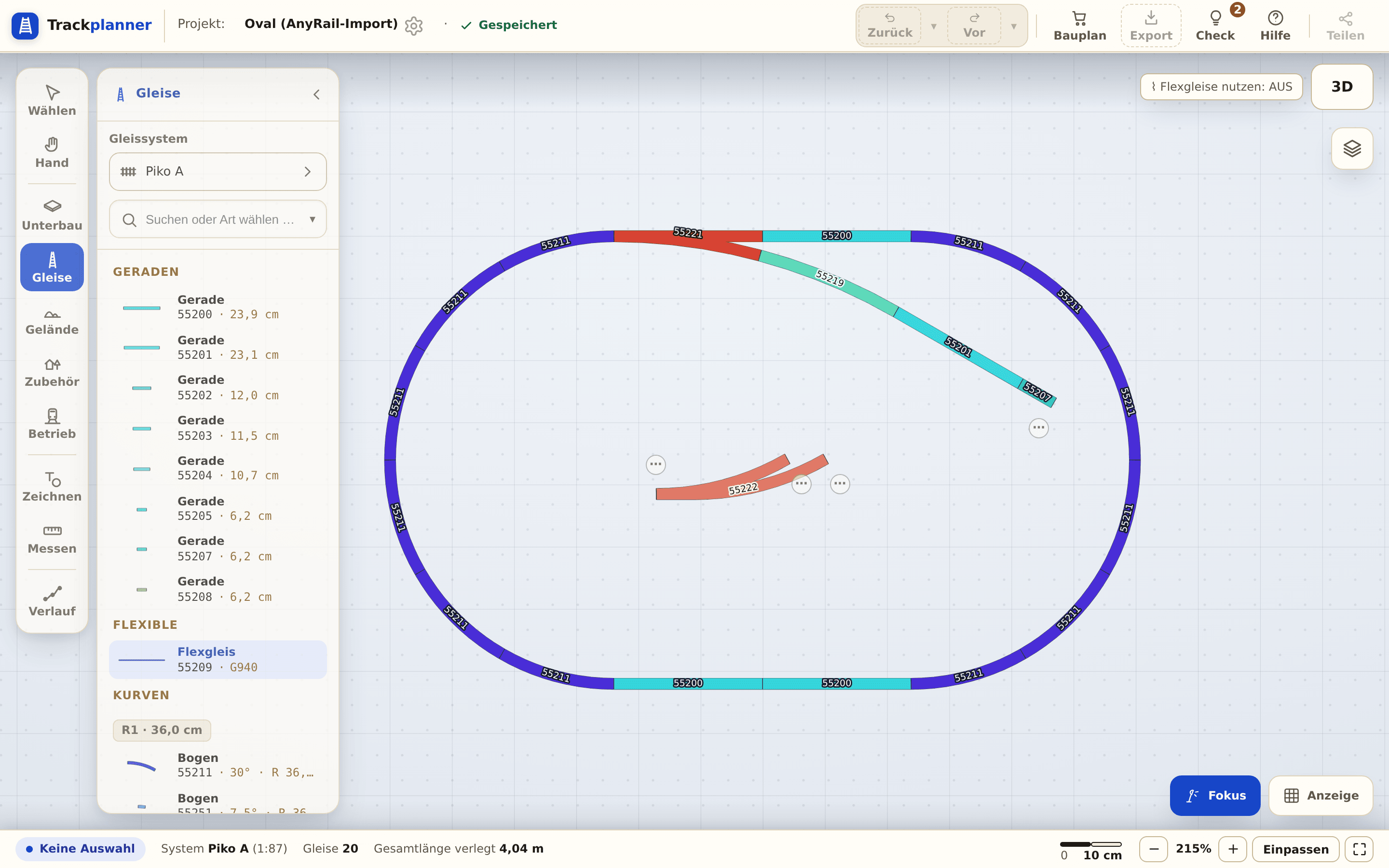The image size is (1389, 868).
Task: Click the track search field
Action: point(218,219)
